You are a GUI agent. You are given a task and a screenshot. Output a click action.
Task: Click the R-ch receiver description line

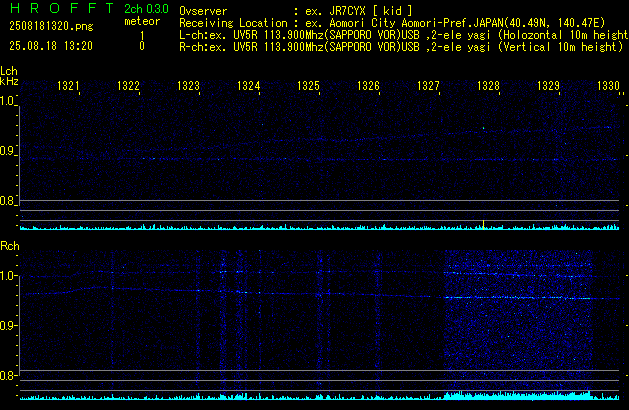401,47
